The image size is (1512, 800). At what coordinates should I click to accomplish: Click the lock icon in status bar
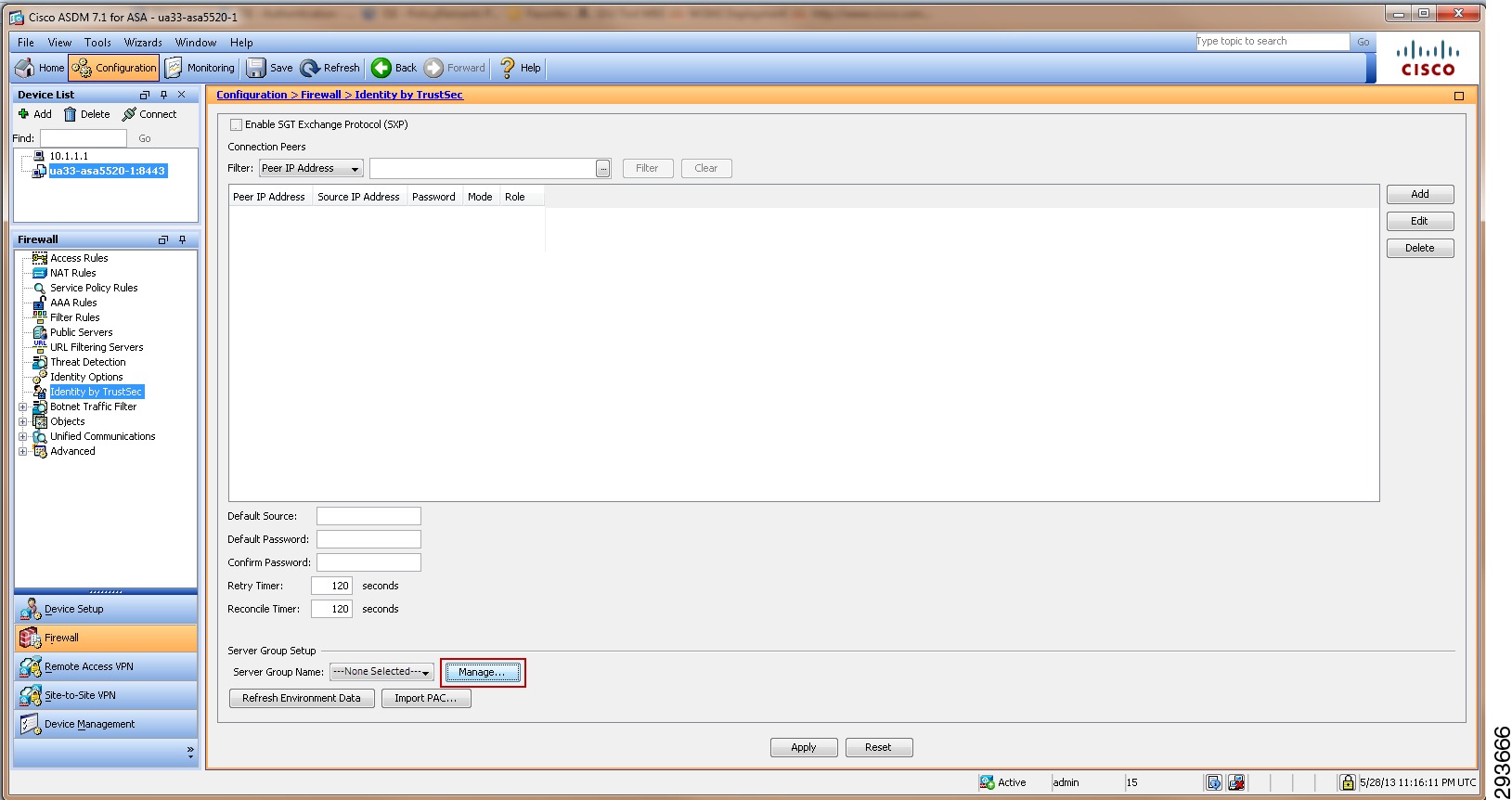[x=1348, y=782]
